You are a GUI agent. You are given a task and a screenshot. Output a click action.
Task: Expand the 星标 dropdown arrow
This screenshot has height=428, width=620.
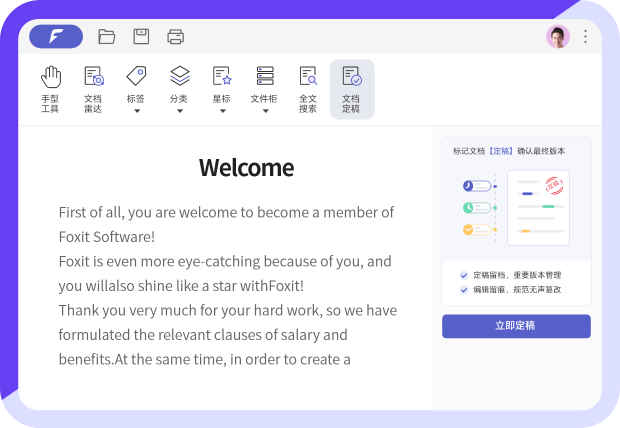[x=223, y=111]
